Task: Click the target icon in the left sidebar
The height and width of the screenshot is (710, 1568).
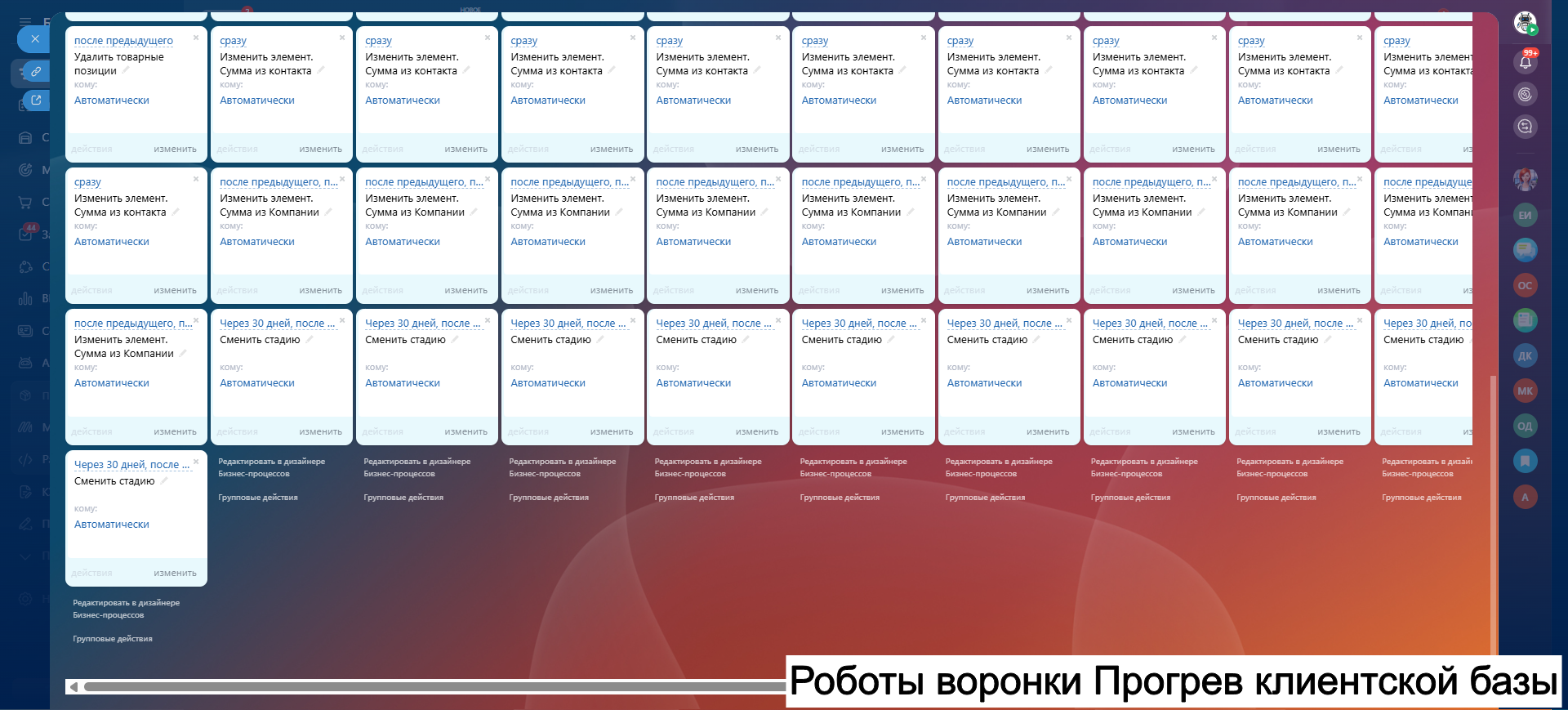Action: (x=25, y=170)
